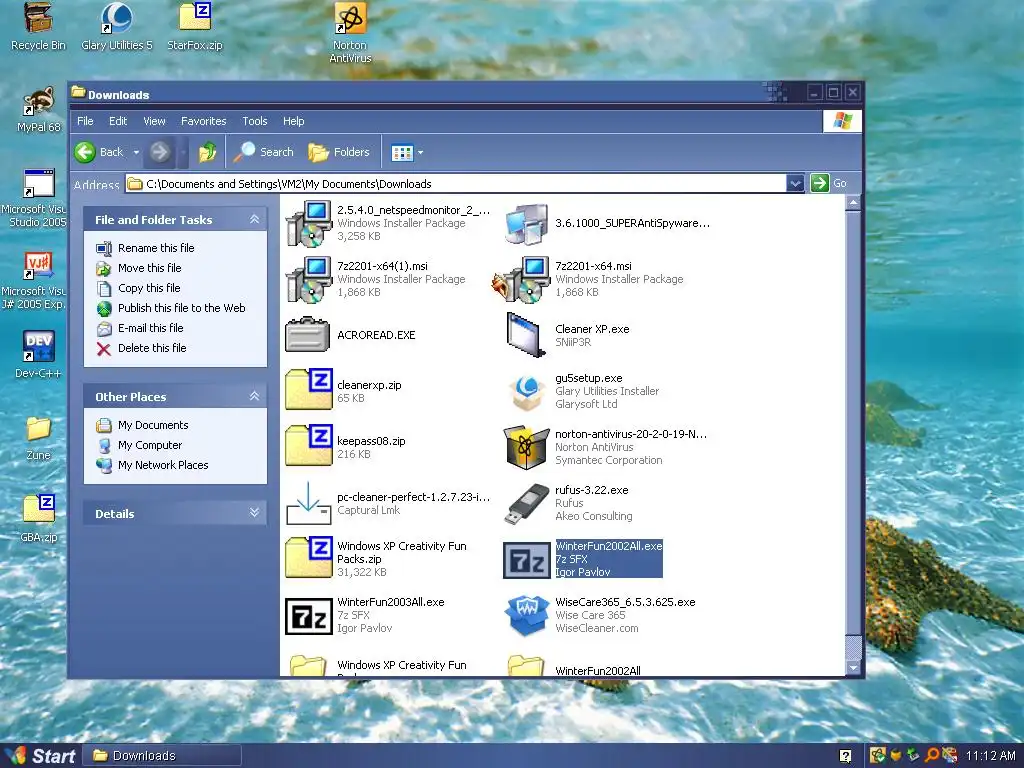
Task: Open the View menu
Action: tap(155, 121)
